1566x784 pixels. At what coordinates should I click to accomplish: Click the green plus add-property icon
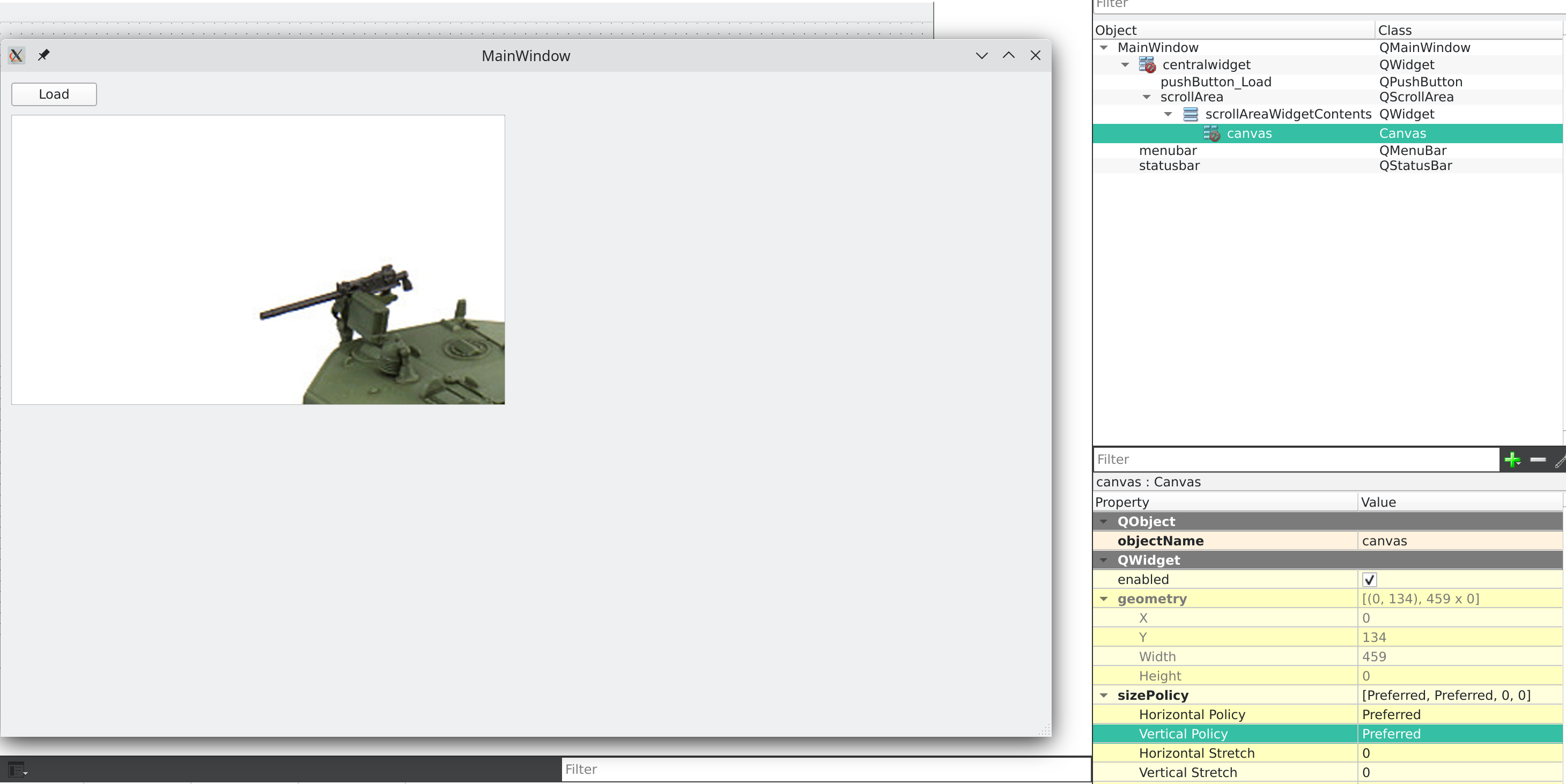[x=1512, y=460]
